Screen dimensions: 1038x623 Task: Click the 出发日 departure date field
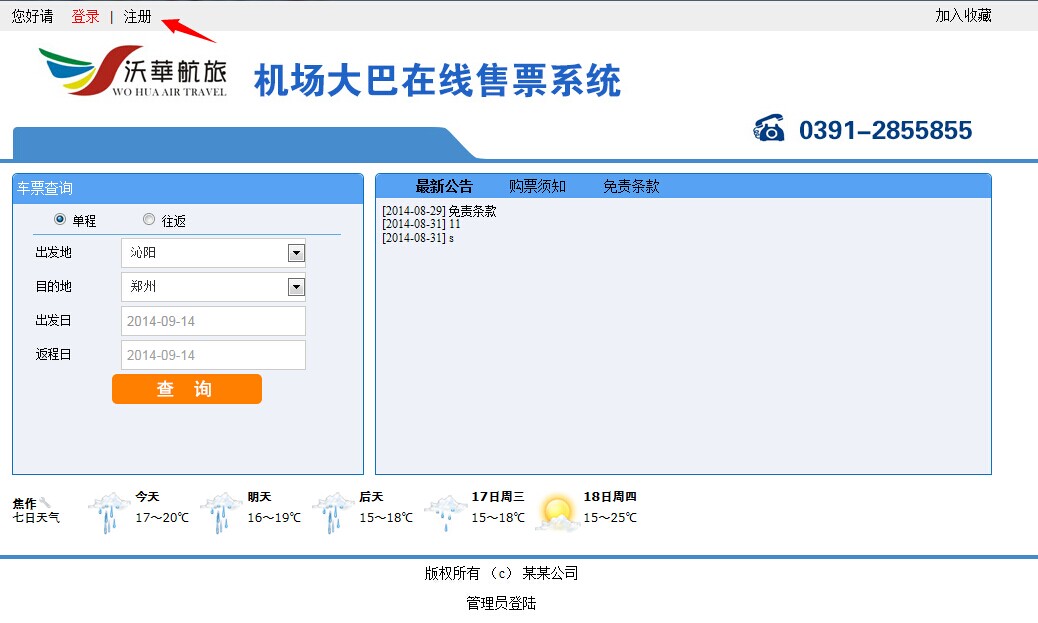(x=213, y=321)
